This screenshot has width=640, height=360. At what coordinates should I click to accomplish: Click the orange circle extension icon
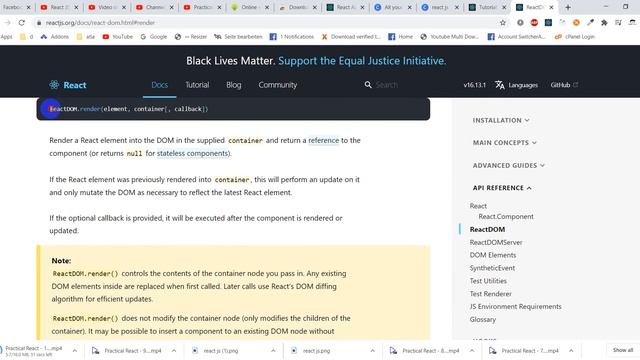click(576, 22)
